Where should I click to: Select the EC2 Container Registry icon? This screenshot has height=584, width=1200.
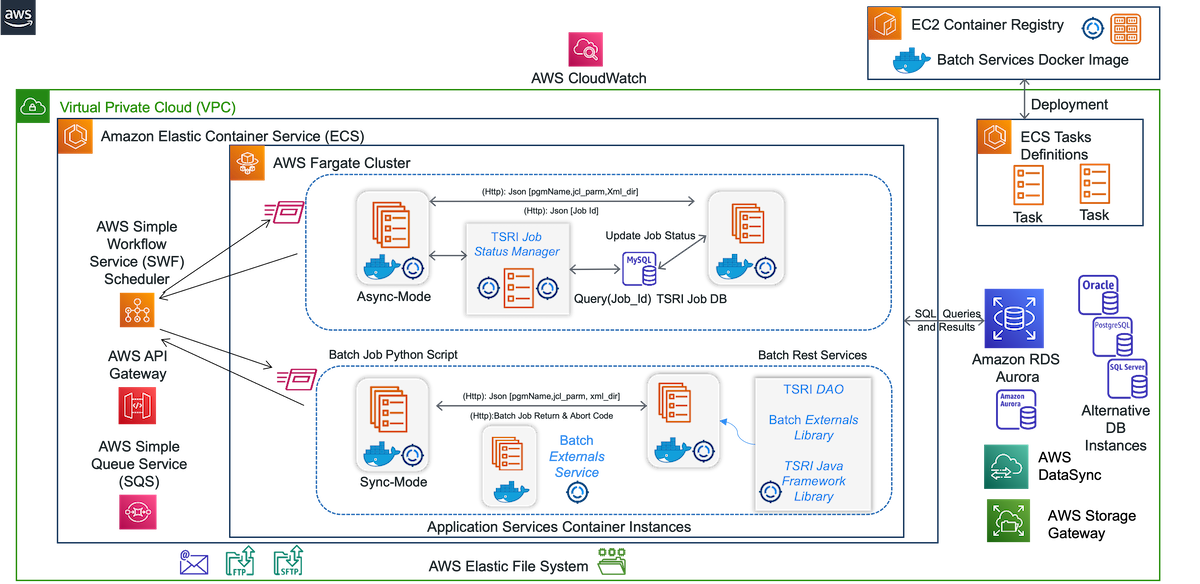(x=887, y=26)
